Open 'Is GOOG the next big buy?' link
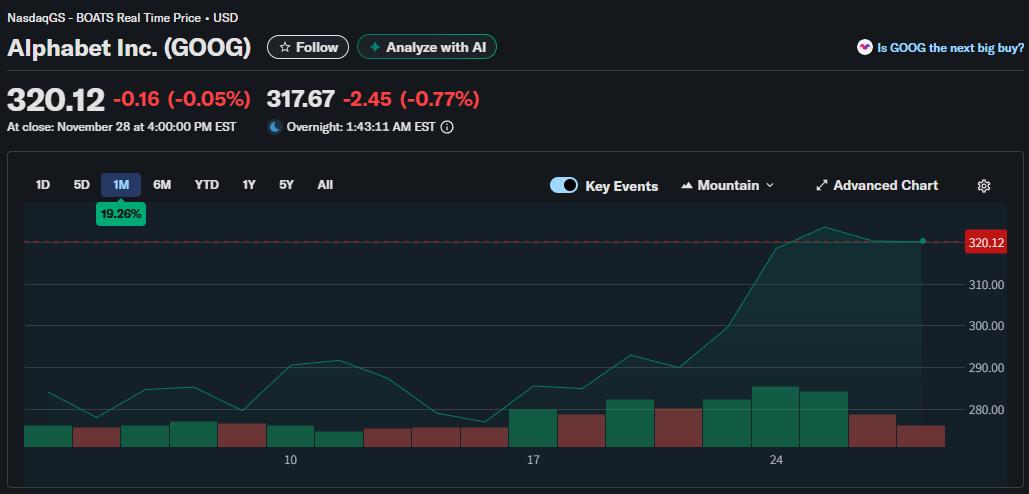This screenshot has width=1029, height=494. click(950, 47)
